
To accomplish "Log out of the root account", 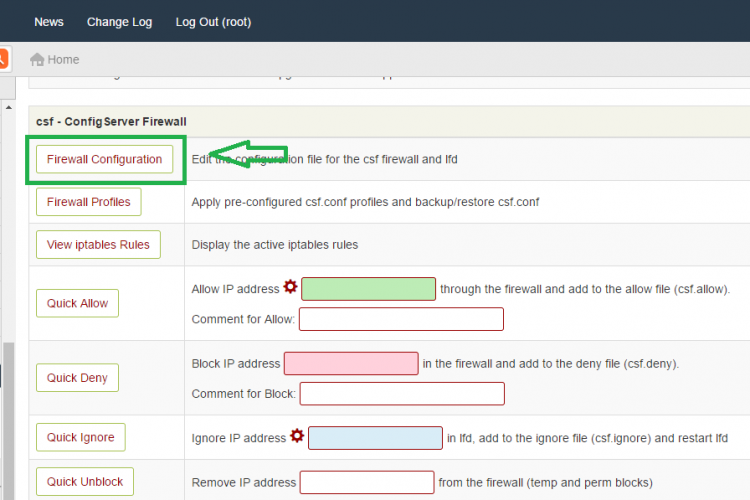I will 213,22.
